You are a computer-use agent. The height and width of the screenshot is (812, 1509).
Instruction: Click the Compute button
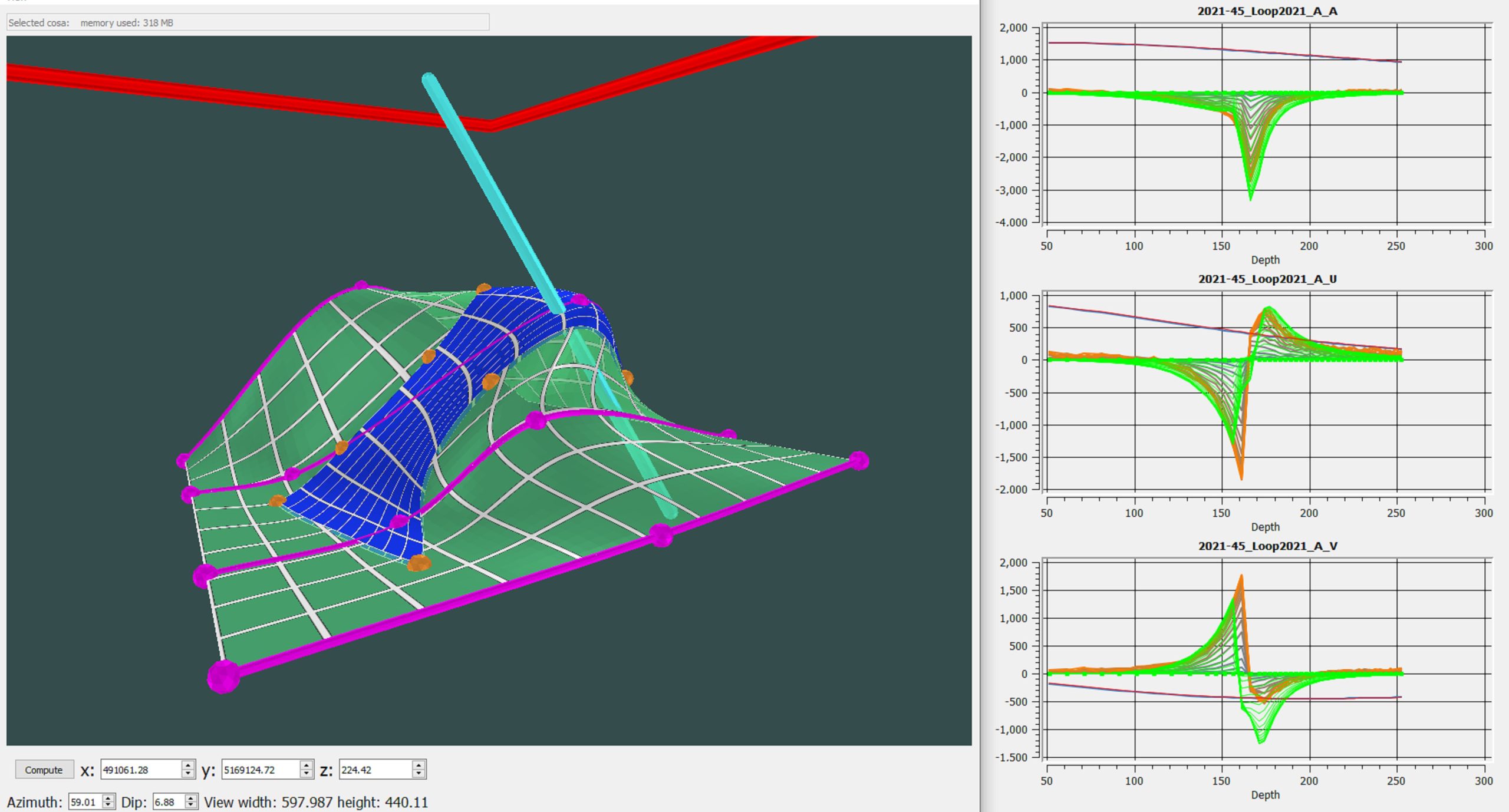point(44,770)
